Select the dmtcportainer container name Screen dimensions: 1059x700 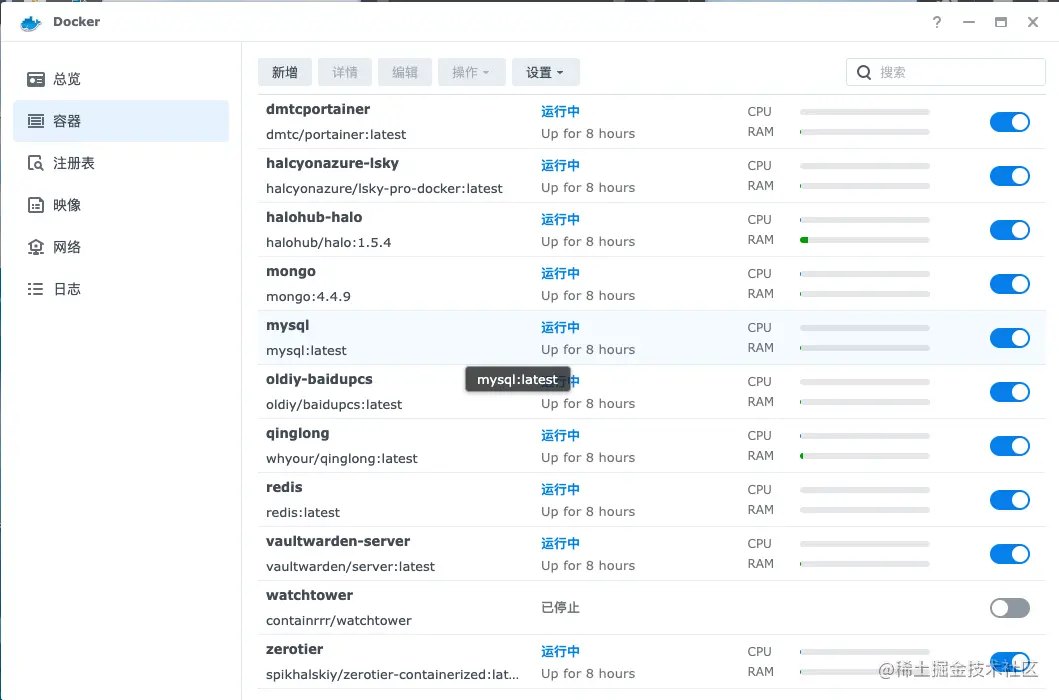pos(317,109)
